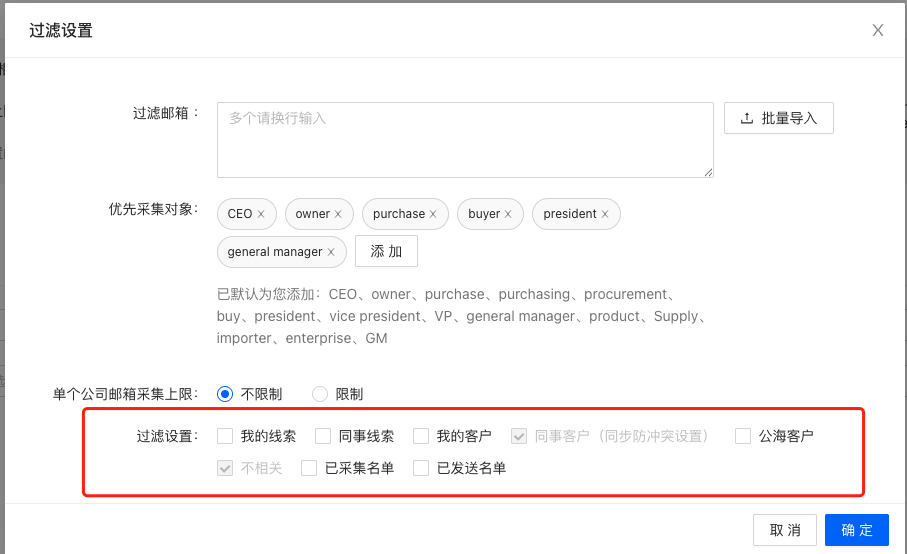Check the 我的客户 checkbox
This screenshot has height=554, width=907.
(x=421, y=435)
